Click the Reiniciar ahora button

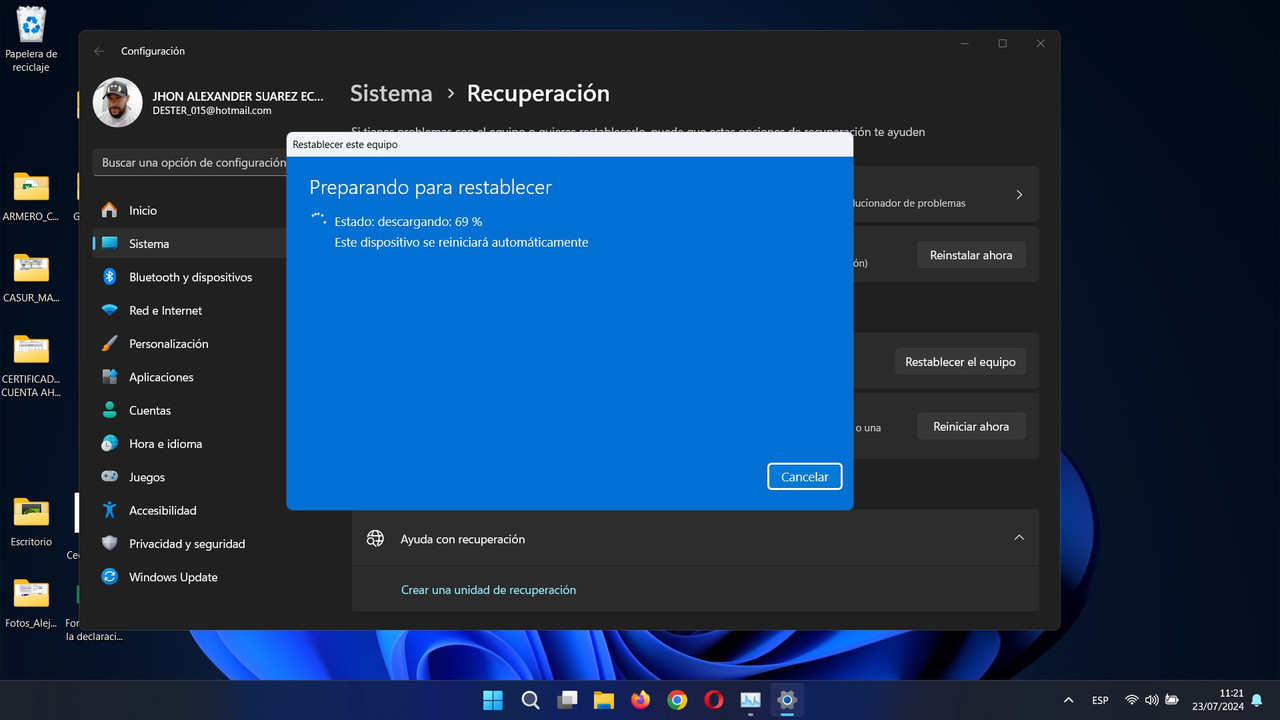[971, 427]
